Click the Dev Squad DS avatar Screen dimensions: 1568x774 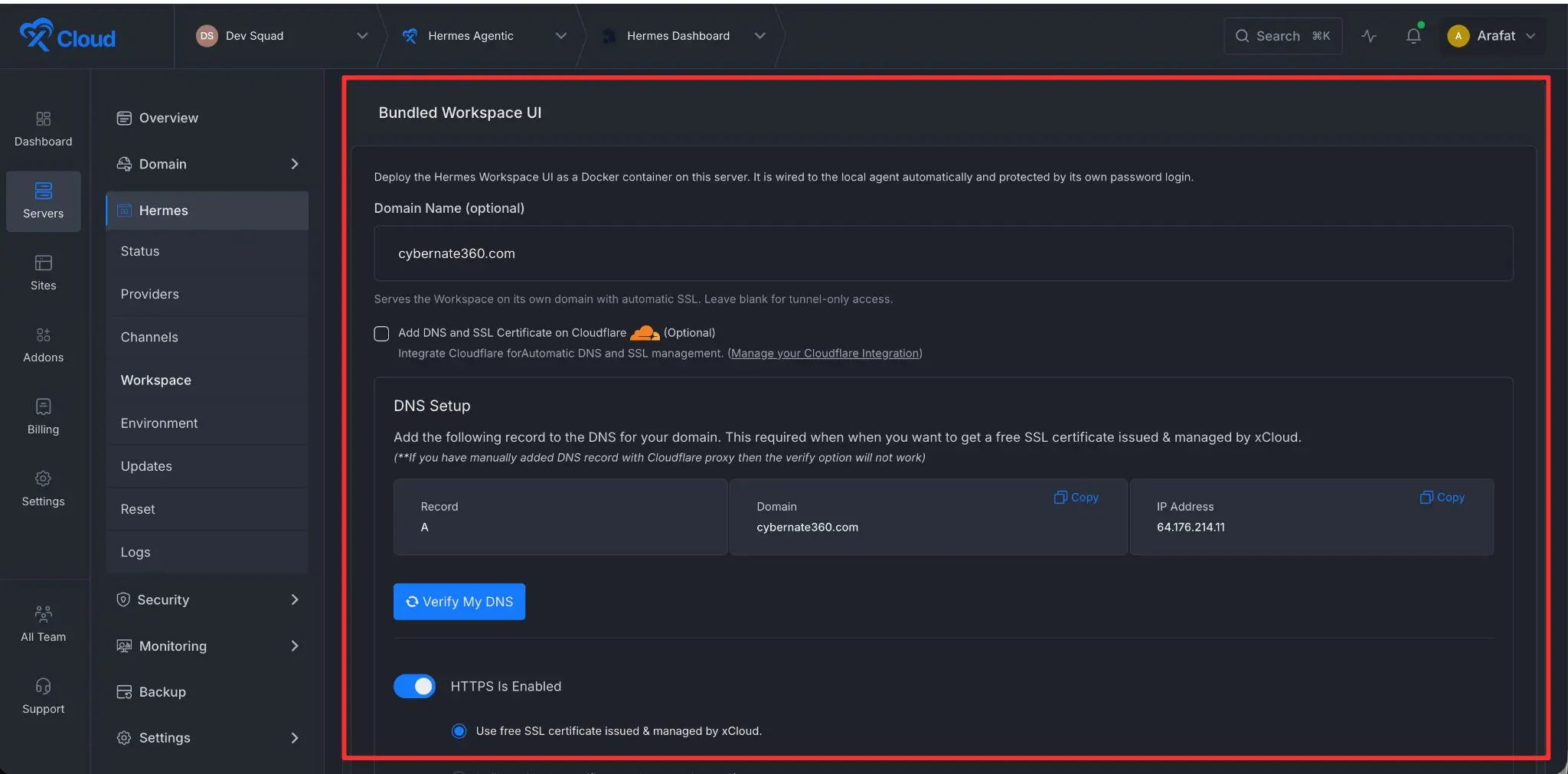[207, 36]
